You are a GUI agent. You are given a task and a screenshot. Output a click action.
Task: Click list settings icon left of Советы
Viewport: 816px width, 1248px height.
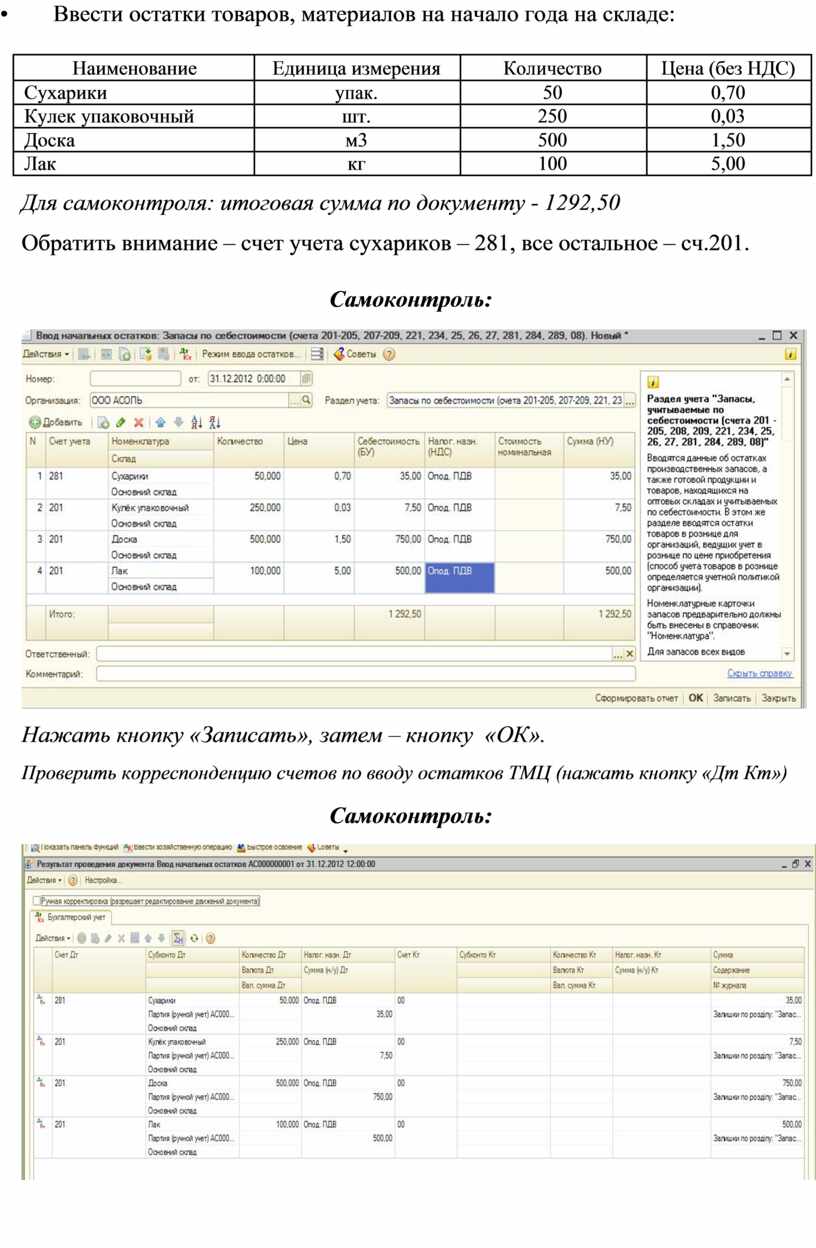(x=317, y=354)
